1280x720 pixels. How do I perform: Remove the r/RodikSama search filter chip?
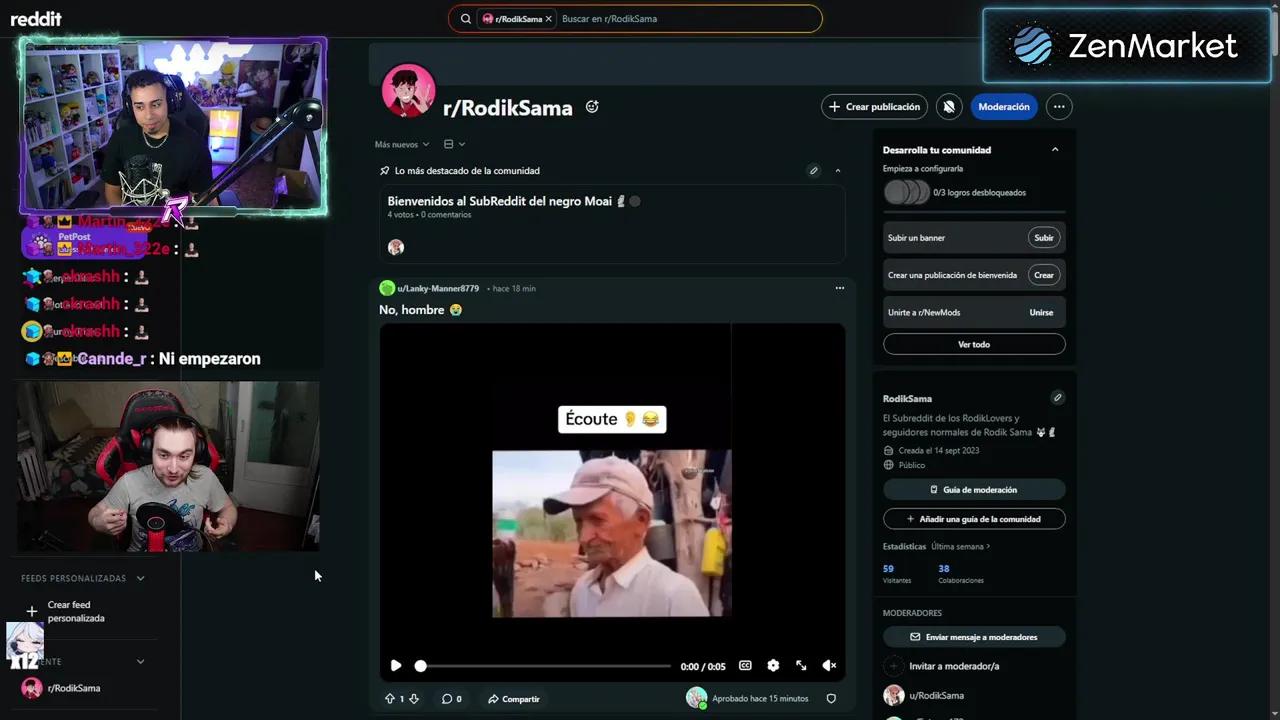(x=549, y=19)
